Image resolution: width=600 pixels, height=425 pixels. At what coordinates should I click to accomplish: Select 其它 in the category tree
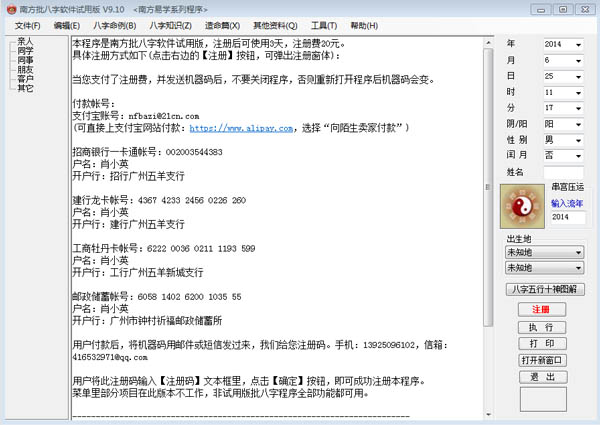[x=25, y=88]
